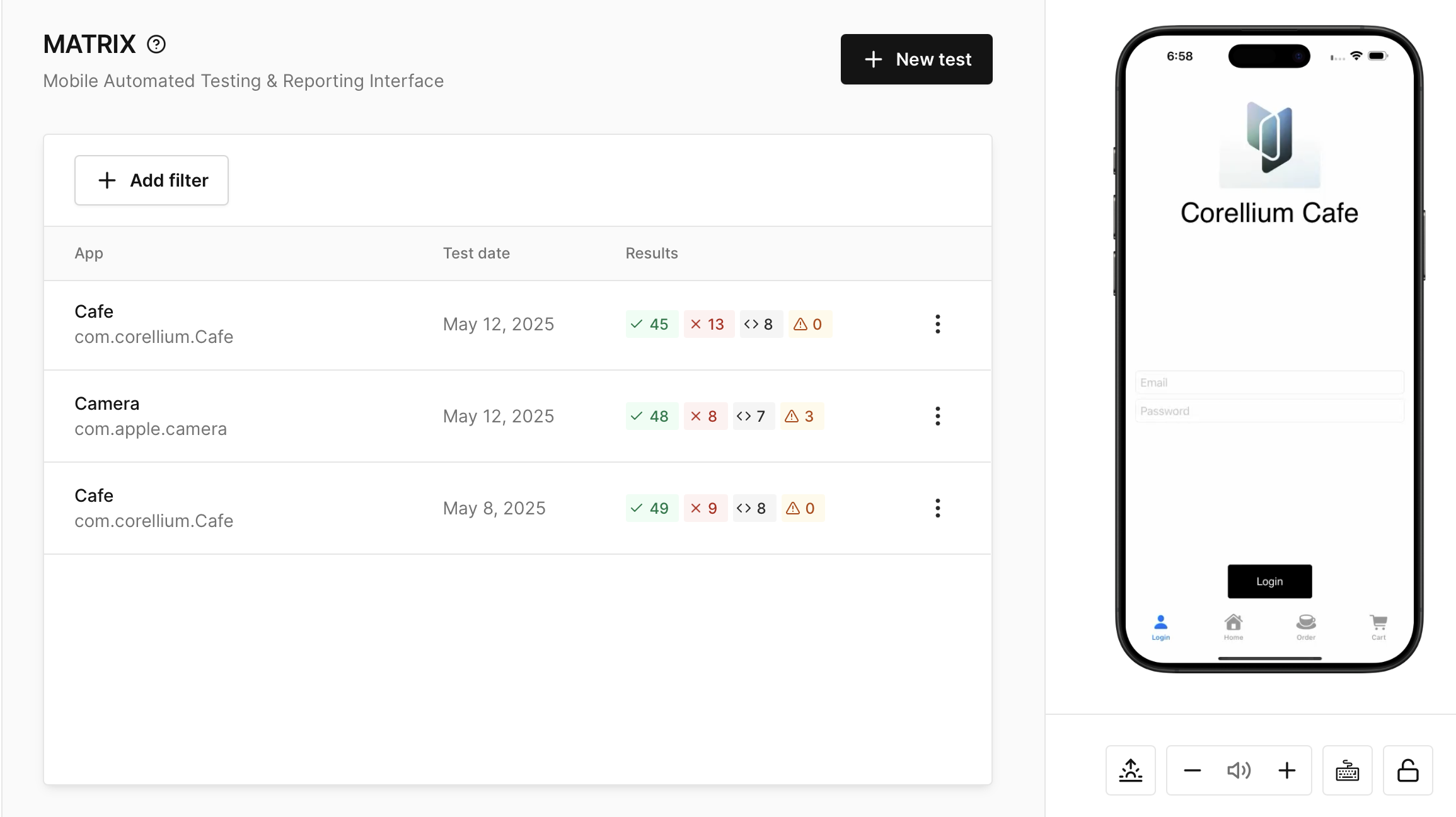1456x817 pixels.
Task: Decrease device volume with minus icon
Action: [x=1192, y=770]
